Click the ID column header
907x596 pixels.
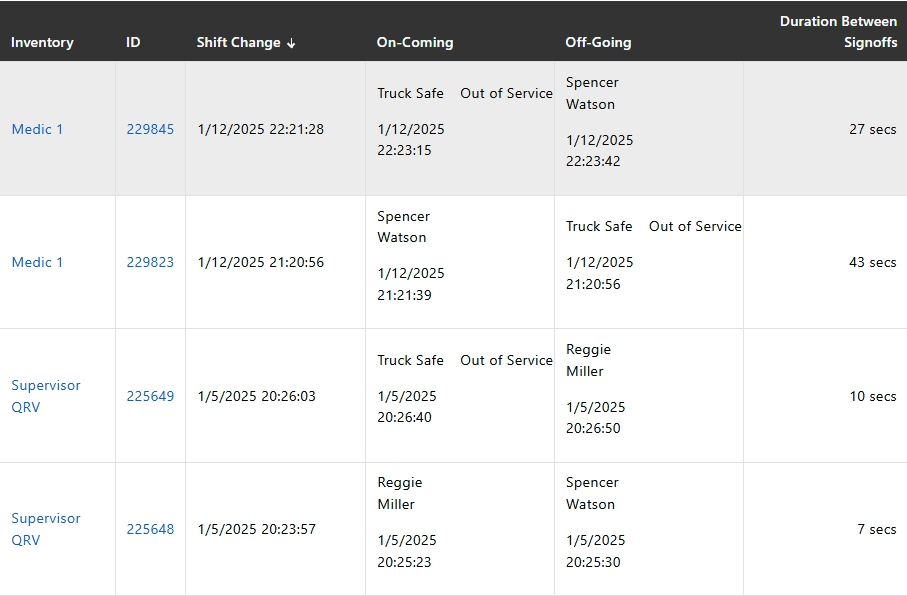coord(133,42)
